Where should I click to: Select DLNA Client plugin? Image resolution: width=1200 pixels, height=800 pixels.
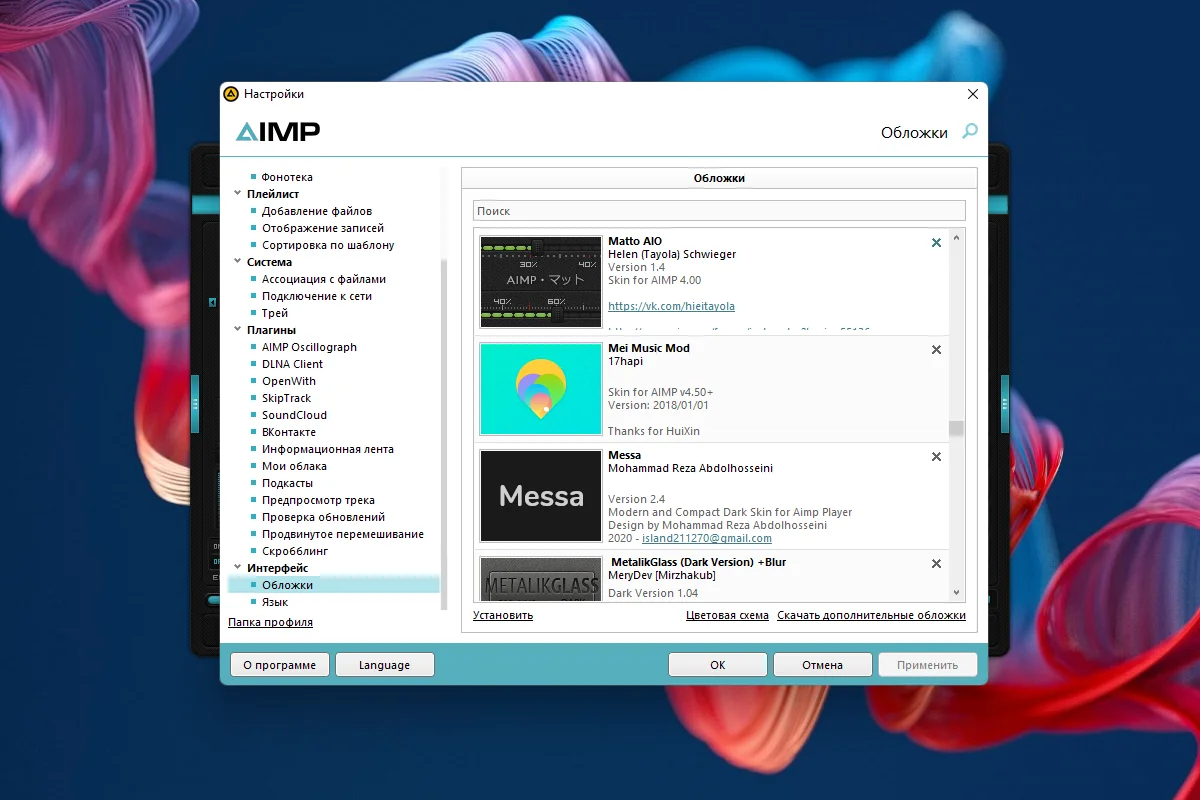click(293, 364)
